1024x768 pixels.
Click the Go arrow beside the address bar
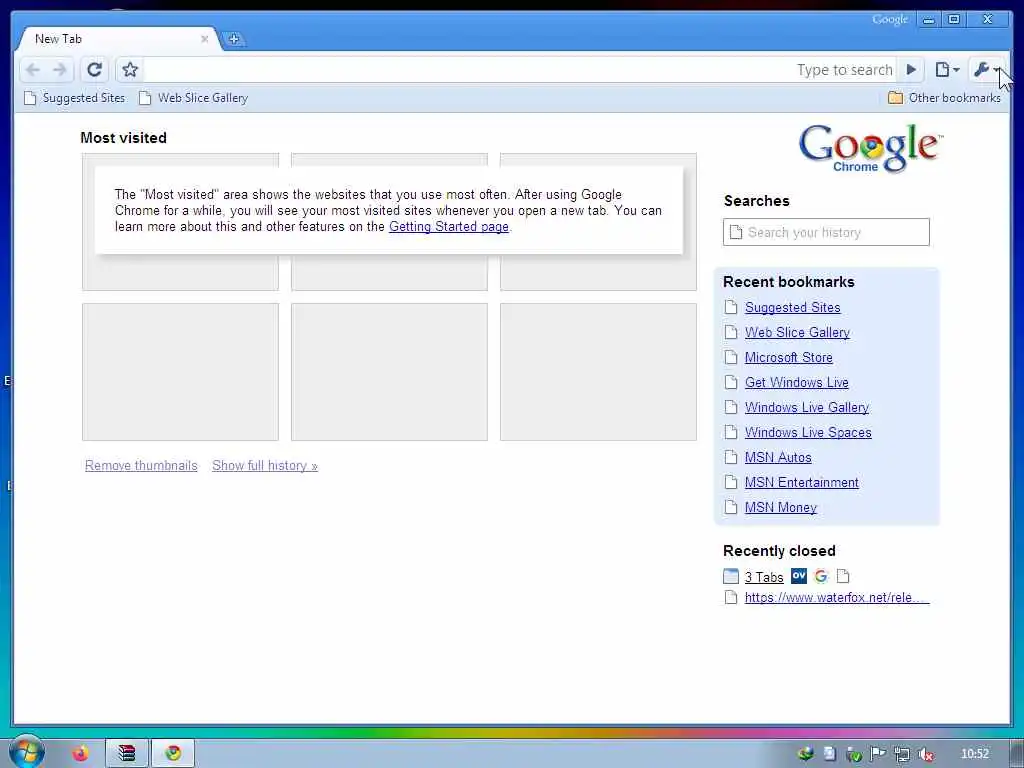(x=911, y=69)
